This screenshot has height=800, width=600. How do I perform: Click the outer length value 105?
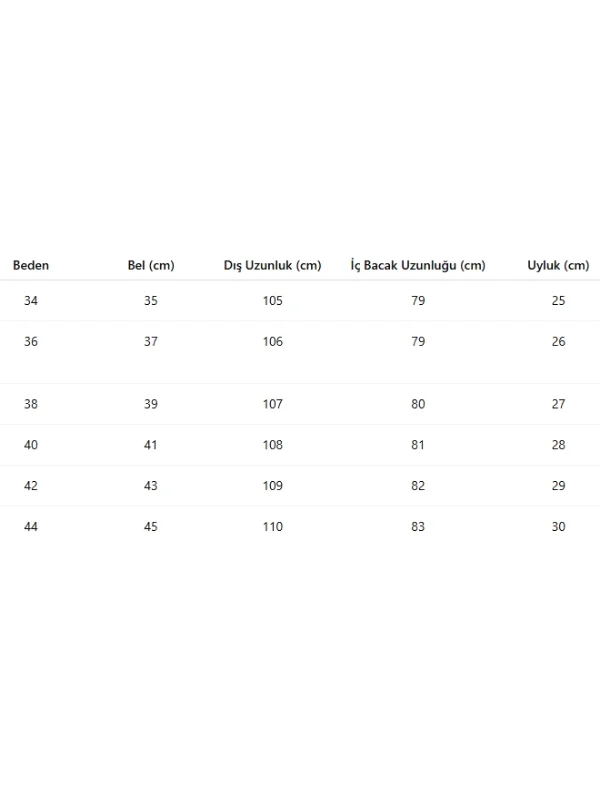tap(273, 300)
